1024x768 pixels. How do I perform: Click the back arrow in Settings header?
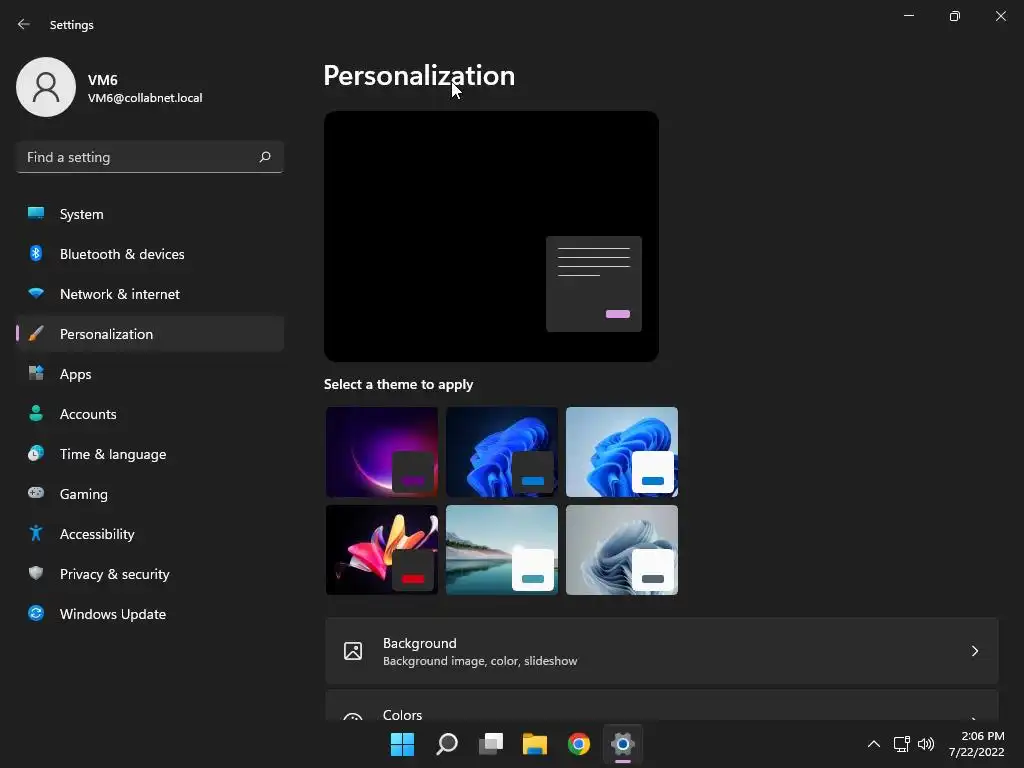coord(24,24)
